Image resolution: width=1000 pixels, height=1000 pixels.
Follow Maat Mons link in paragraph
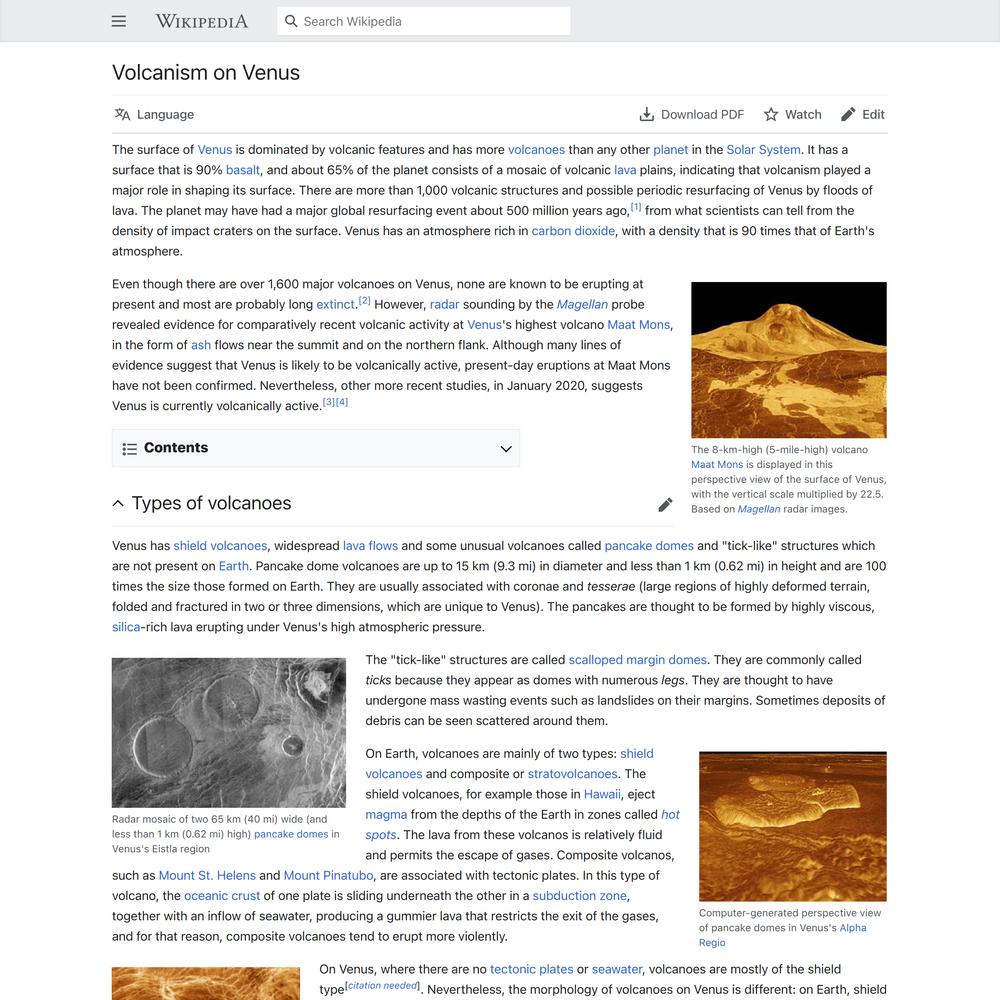pos(638,325)
